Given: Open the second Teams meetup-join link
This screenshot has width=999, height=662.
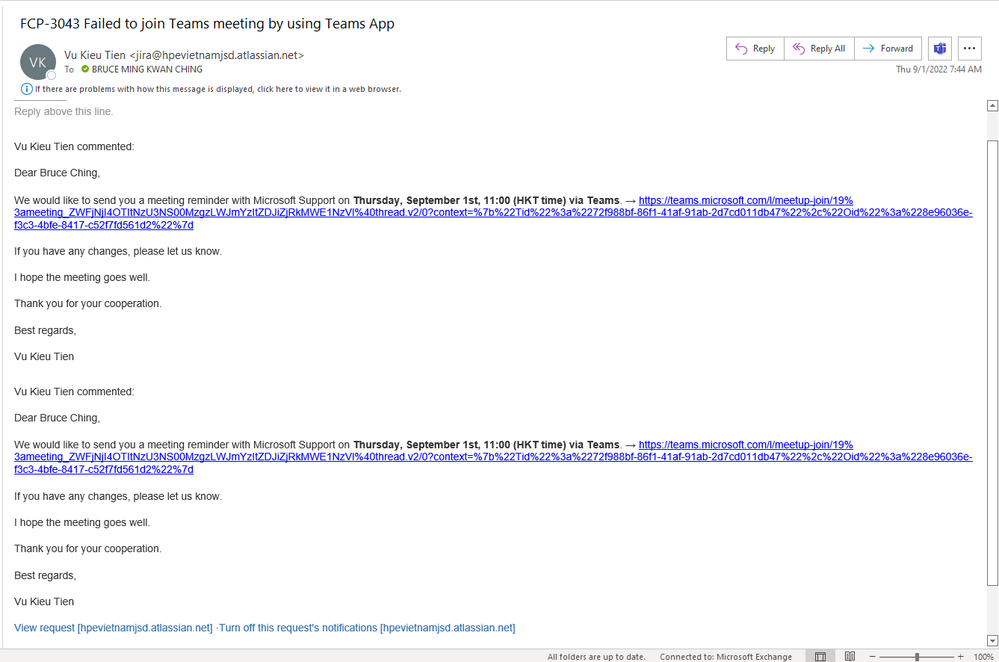Looking at the screenshot, I should 493,457.
